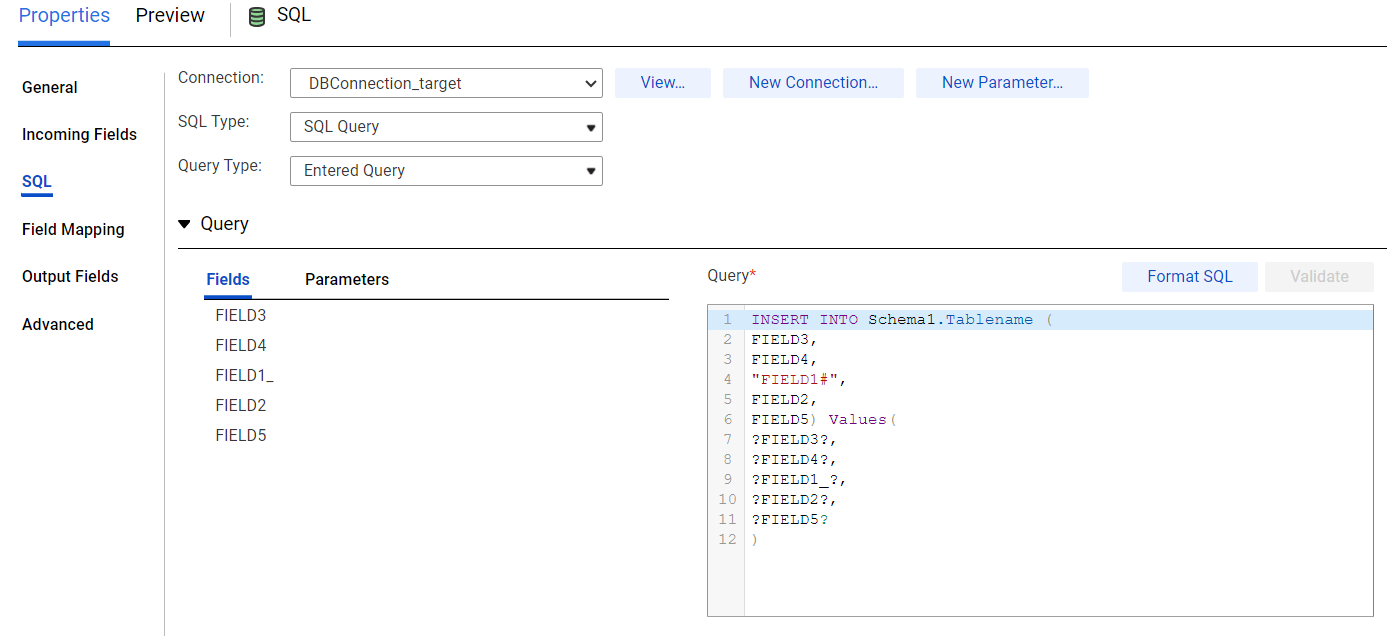Select the SQL section in sidebar
Viewport: 1387px width, 636px height.
pyautogui.click(x=37, y=182)
